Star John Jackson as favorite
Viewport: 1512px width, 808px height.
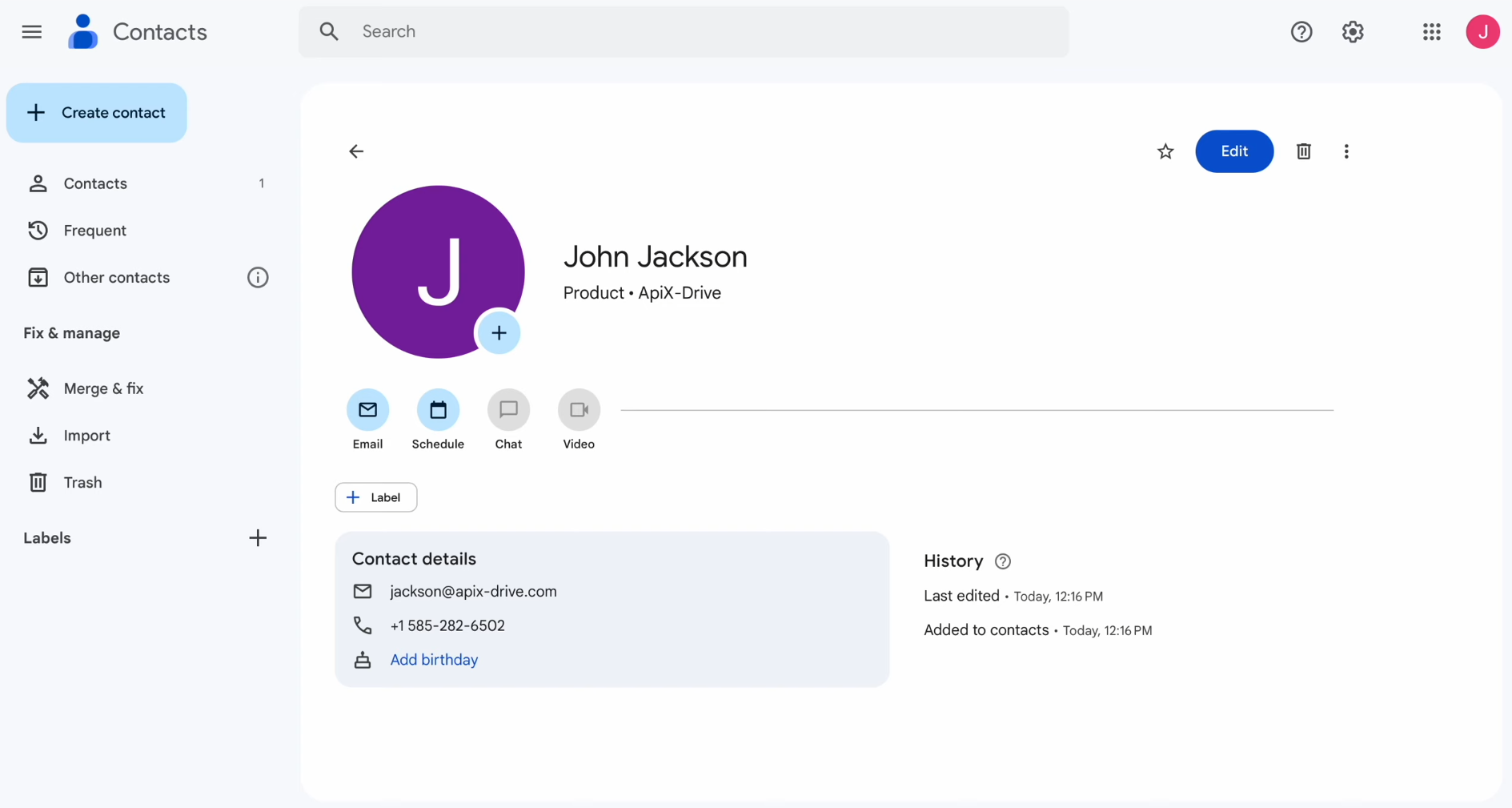1165,151
